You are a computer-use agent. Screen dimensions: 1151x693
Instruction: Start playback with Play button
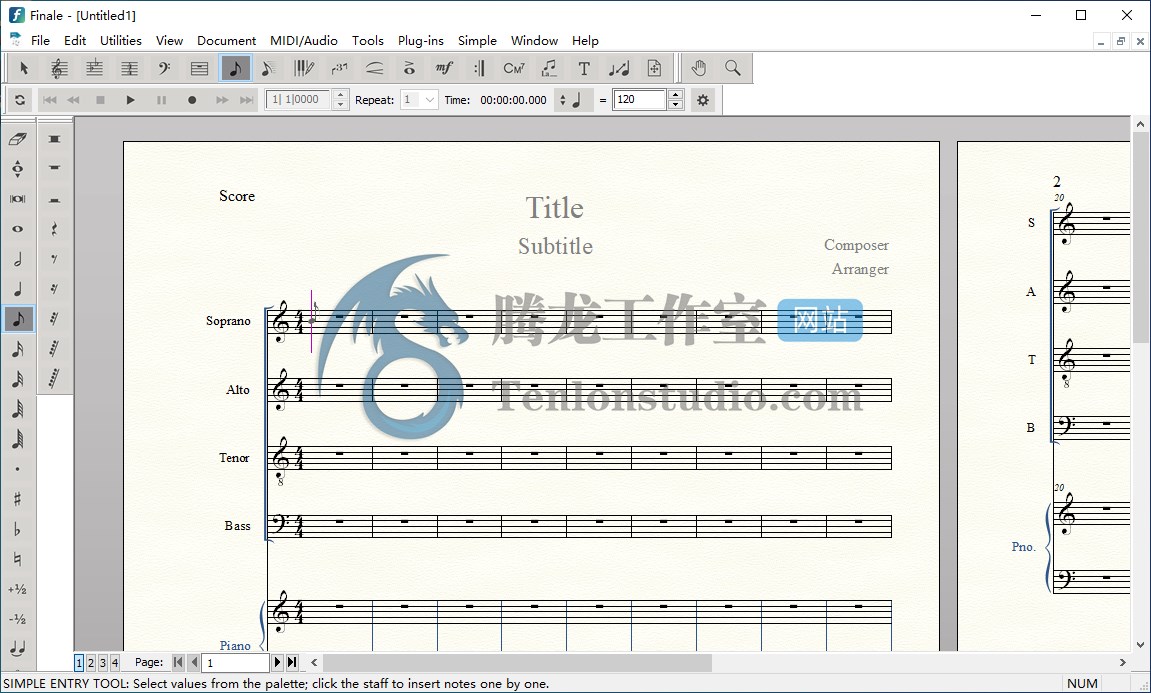[130, 100]
